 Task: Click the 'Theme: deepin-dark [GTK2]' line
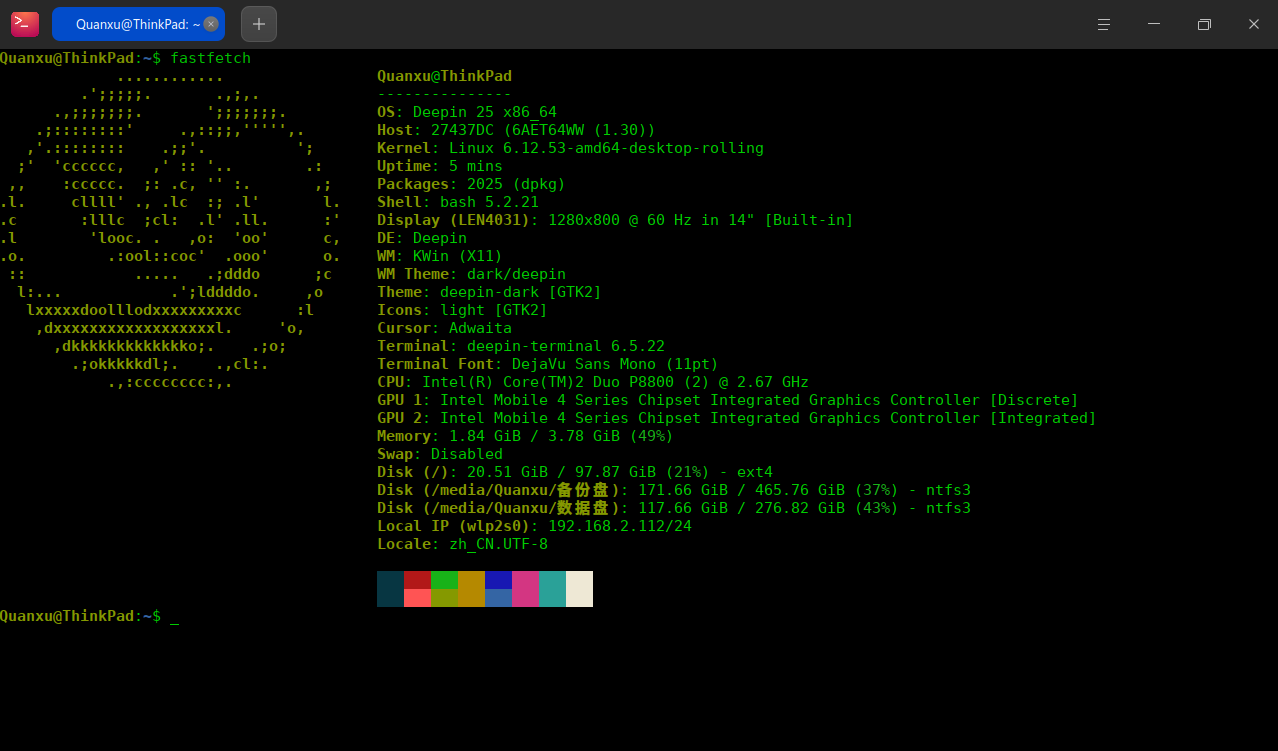(489, 292)
